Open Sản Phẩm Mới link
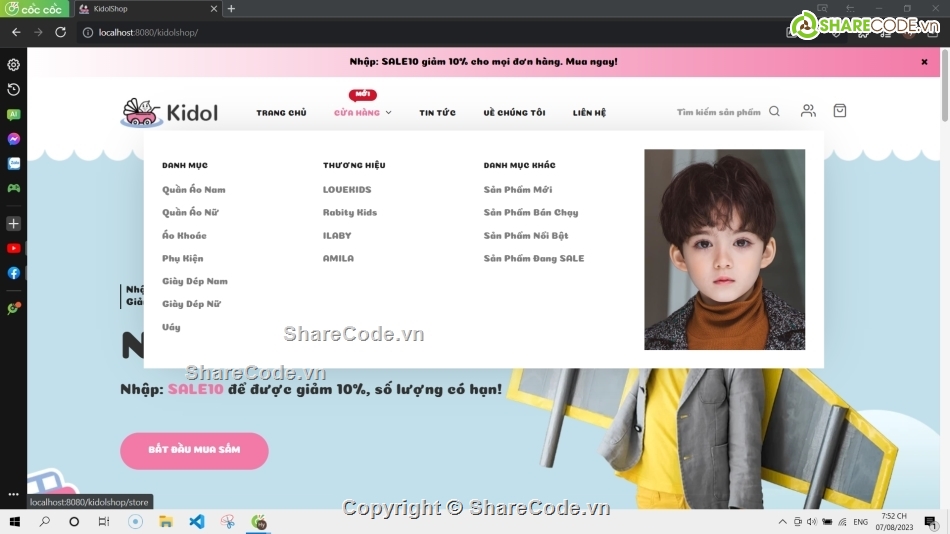The image size is (950, 534). pyautogui.click(x=518, y=190)
